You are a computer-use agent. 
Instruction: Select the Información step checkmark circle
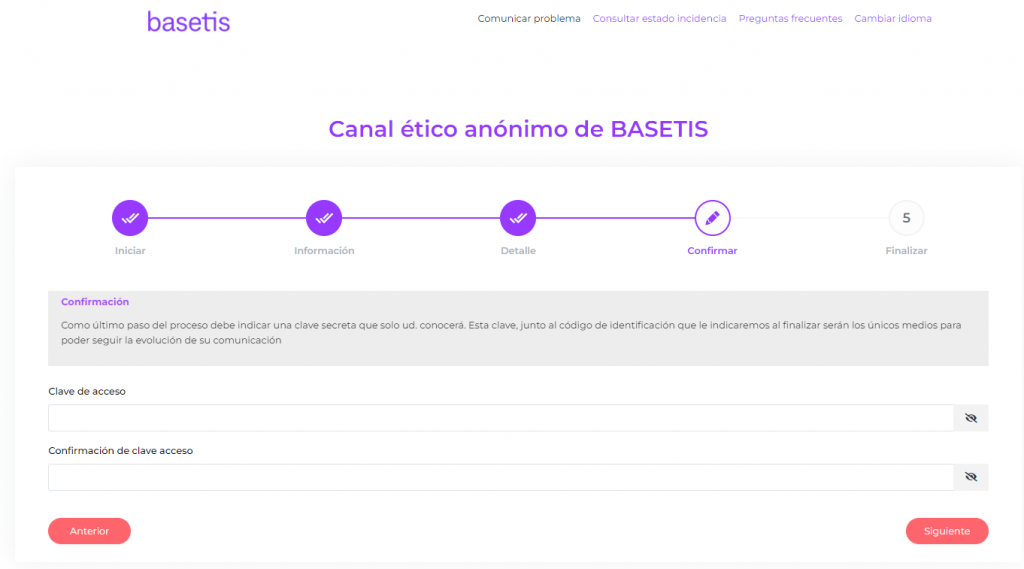[324, 218]
